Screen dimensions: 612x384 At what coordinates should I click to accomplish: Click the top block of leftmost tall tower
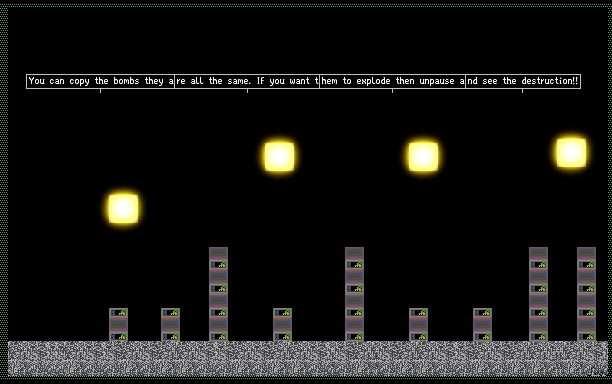tap(219, 252)
